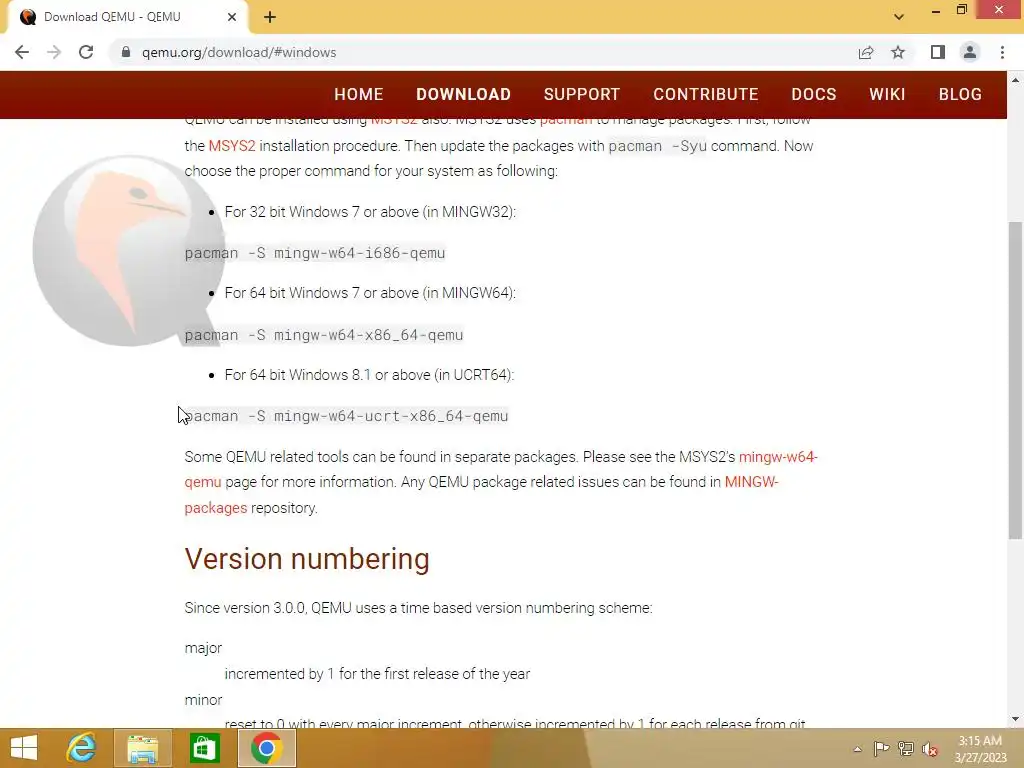Open Chrome's three-dot menu
This screenshot has width=1024, height=768.
point(1002,52)
